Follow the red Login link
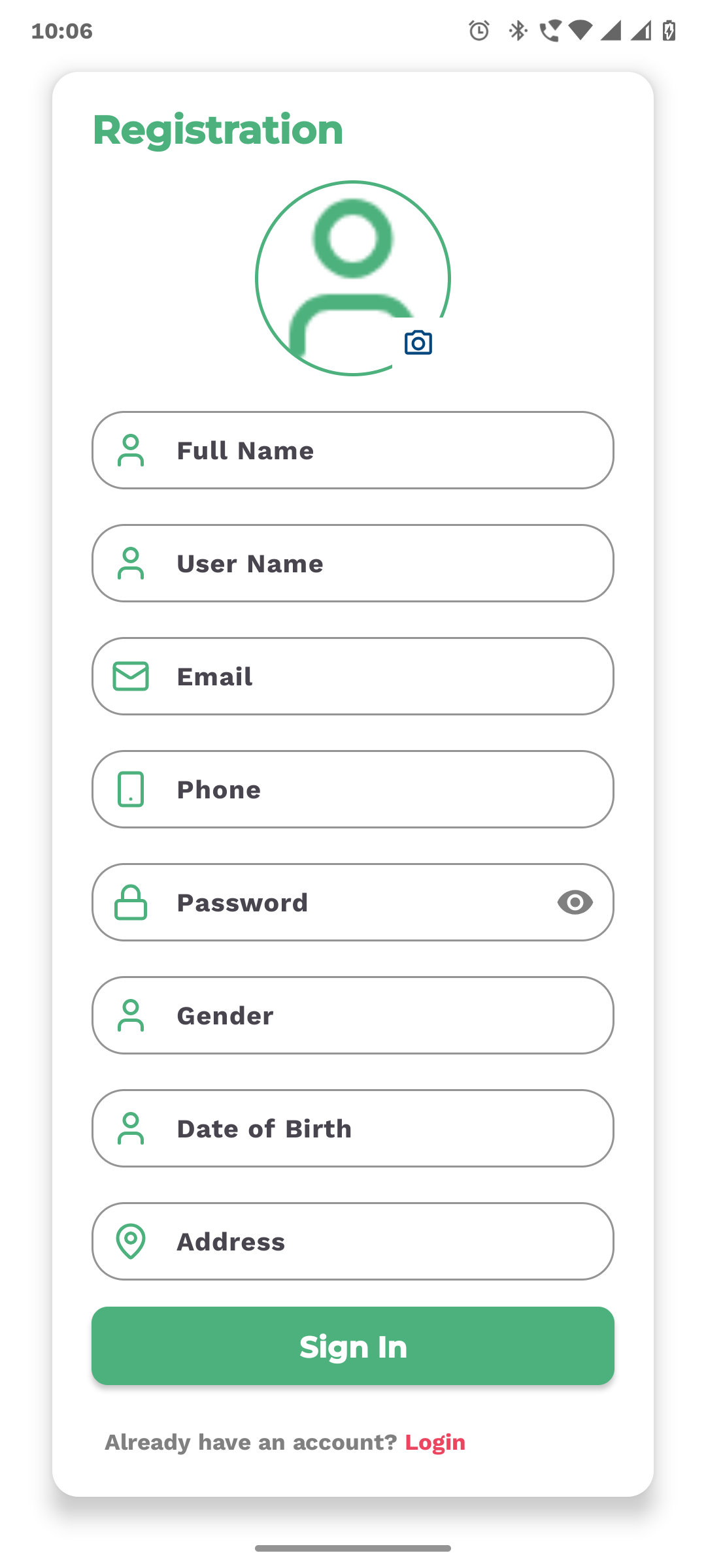 pos(435,1442)
